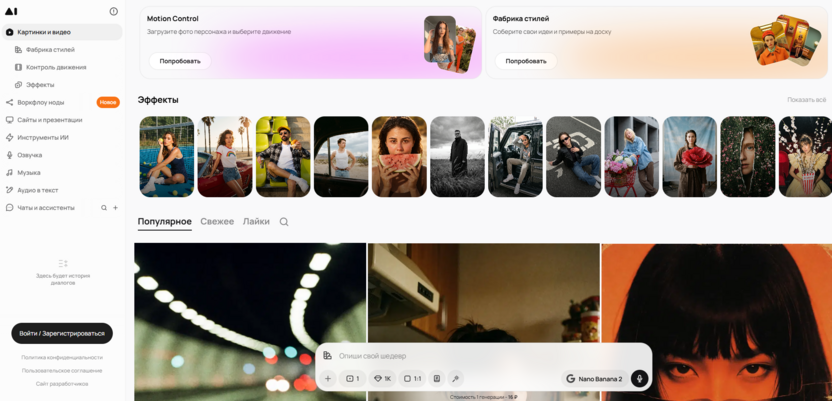Click the style factory icon in prompt box

(x=327, y=356)
